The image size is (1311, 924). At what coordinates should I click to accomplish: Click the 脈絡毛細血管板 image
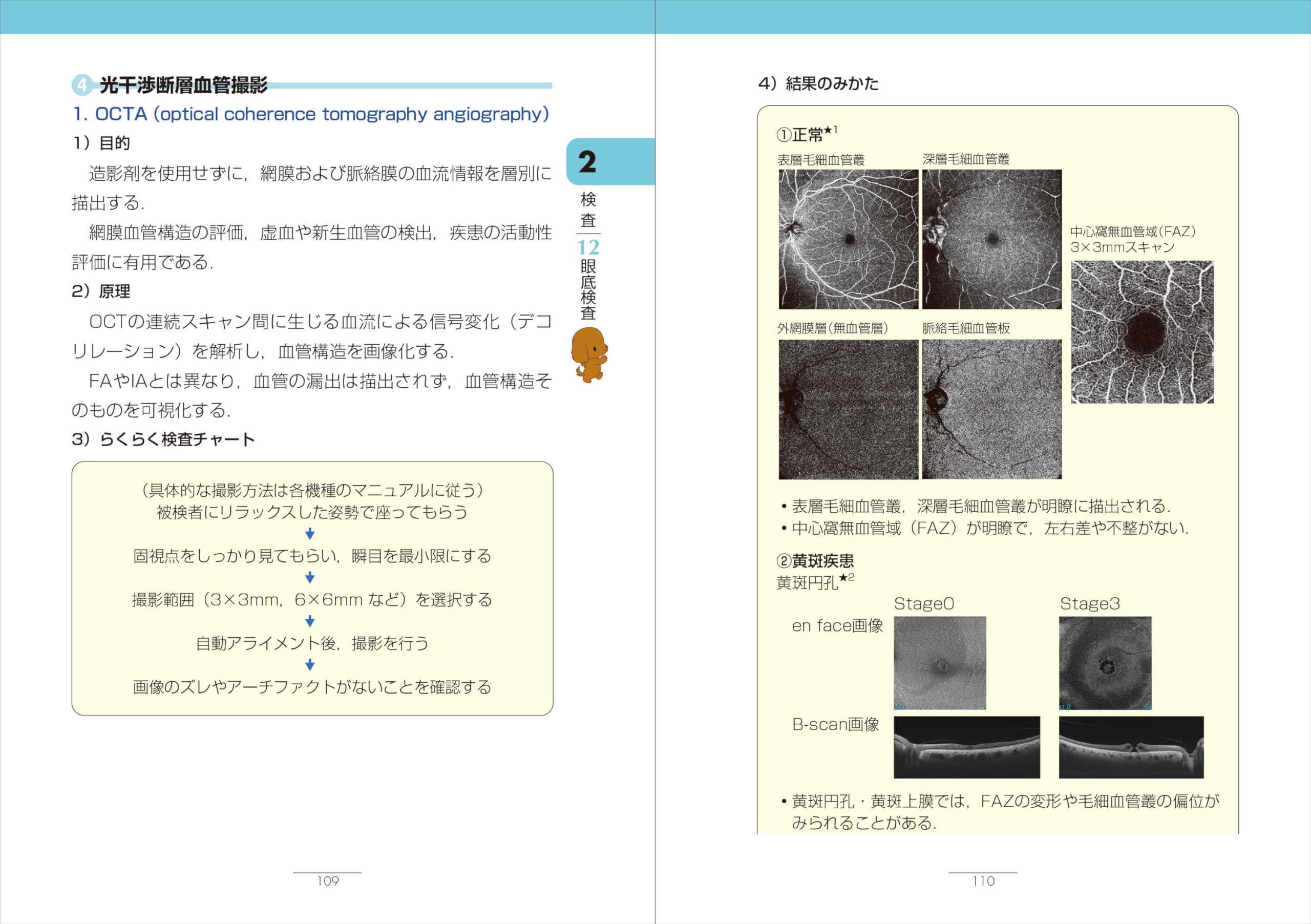[992, 409]
